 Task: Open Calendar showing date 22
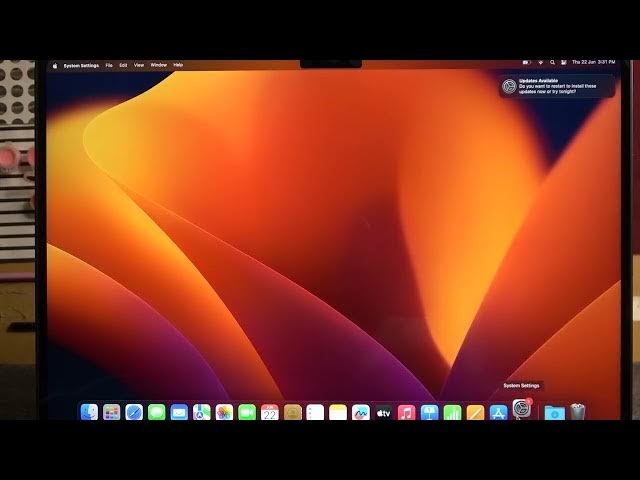tap(270, 412)
